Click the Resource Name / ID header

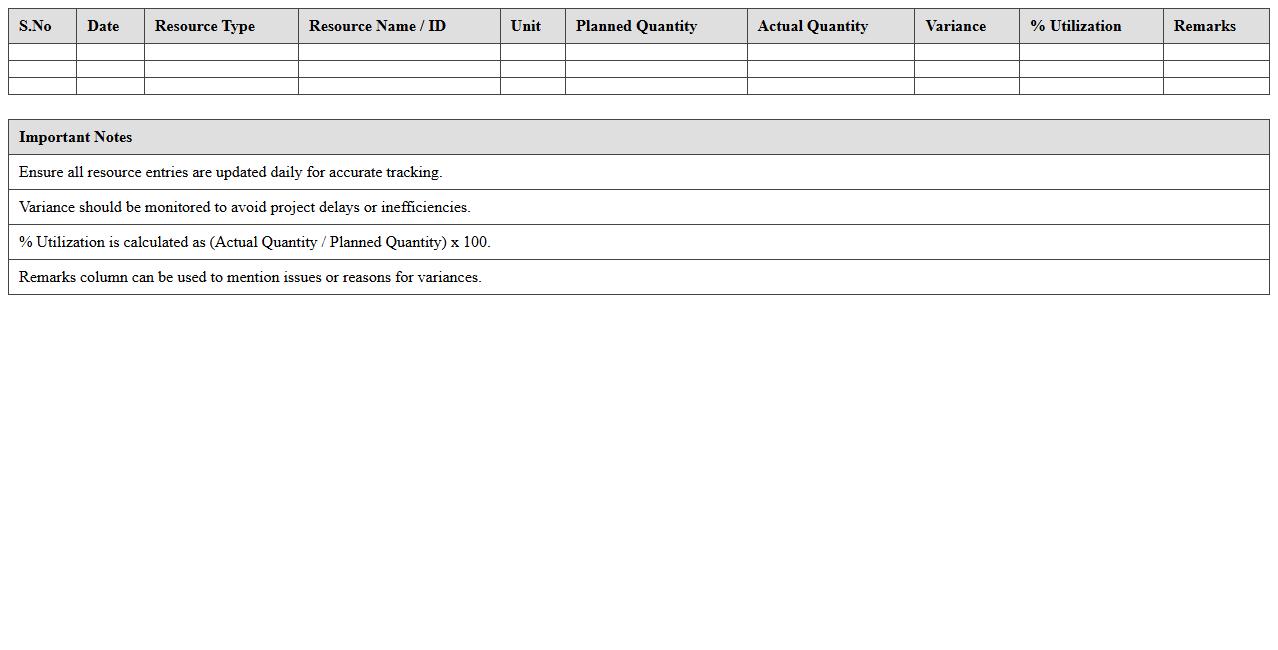coord(377,26)
